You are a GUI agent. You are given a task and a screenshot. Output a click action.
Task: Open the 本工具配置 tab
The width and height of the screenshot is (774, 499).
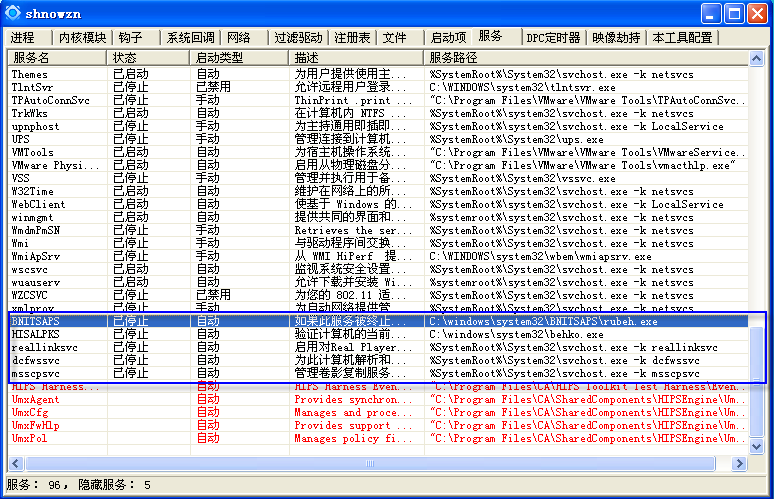(x=683, y=38)
